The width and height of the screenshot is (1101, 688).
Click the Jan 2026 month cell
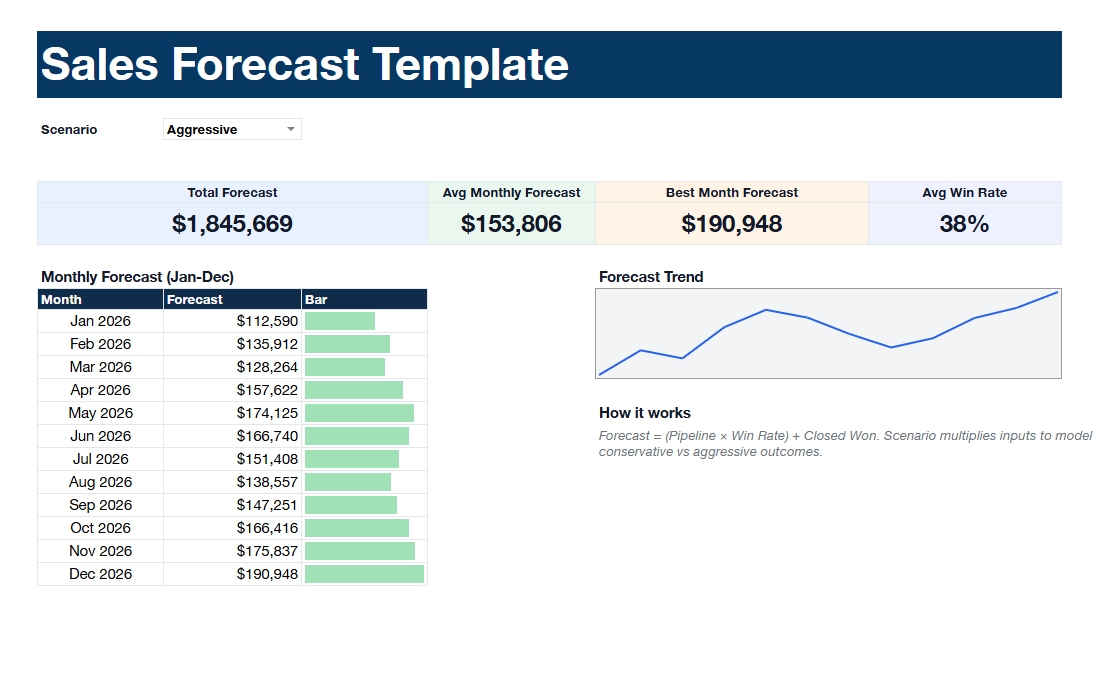point(100,321)
